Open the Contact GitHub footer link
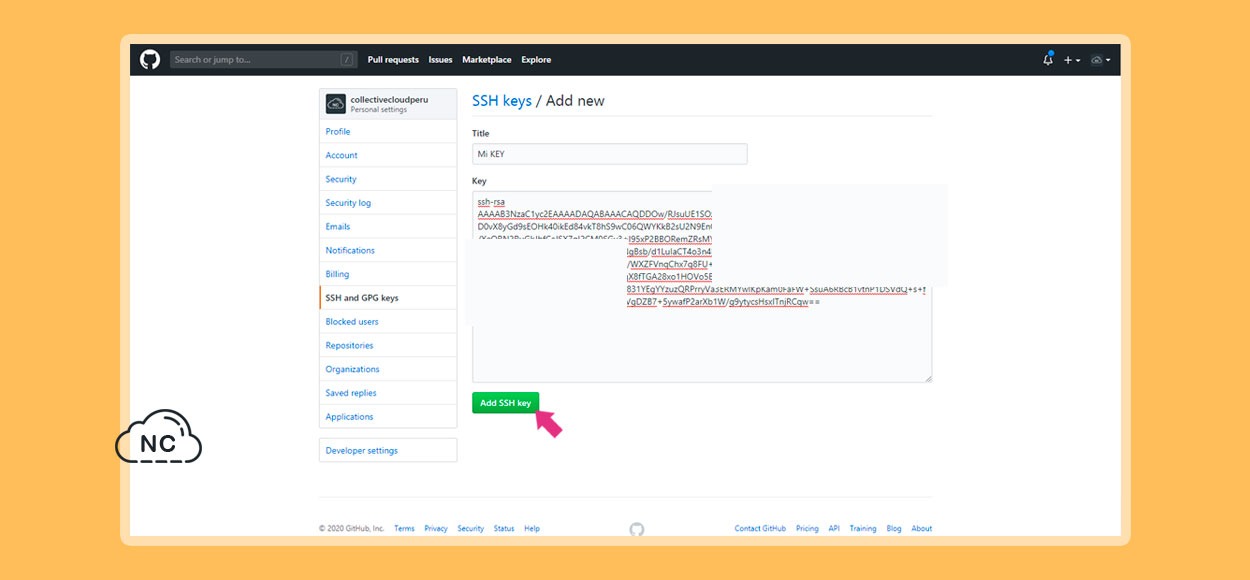 pyautogui.click(x=760, y=529)
